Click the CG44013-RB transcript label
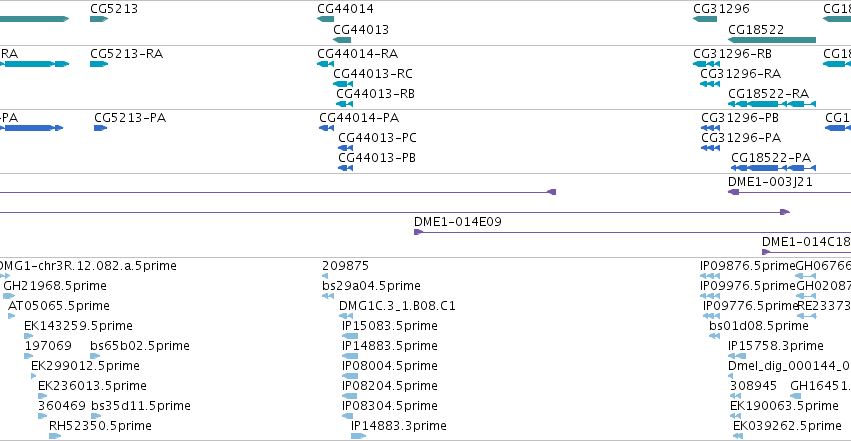The image size is (851, 441). (375, 94)
